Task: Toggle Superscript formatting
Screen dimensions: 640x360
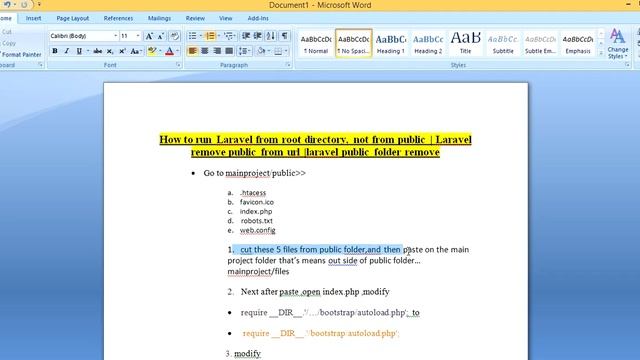Action: tap(122, 51)
